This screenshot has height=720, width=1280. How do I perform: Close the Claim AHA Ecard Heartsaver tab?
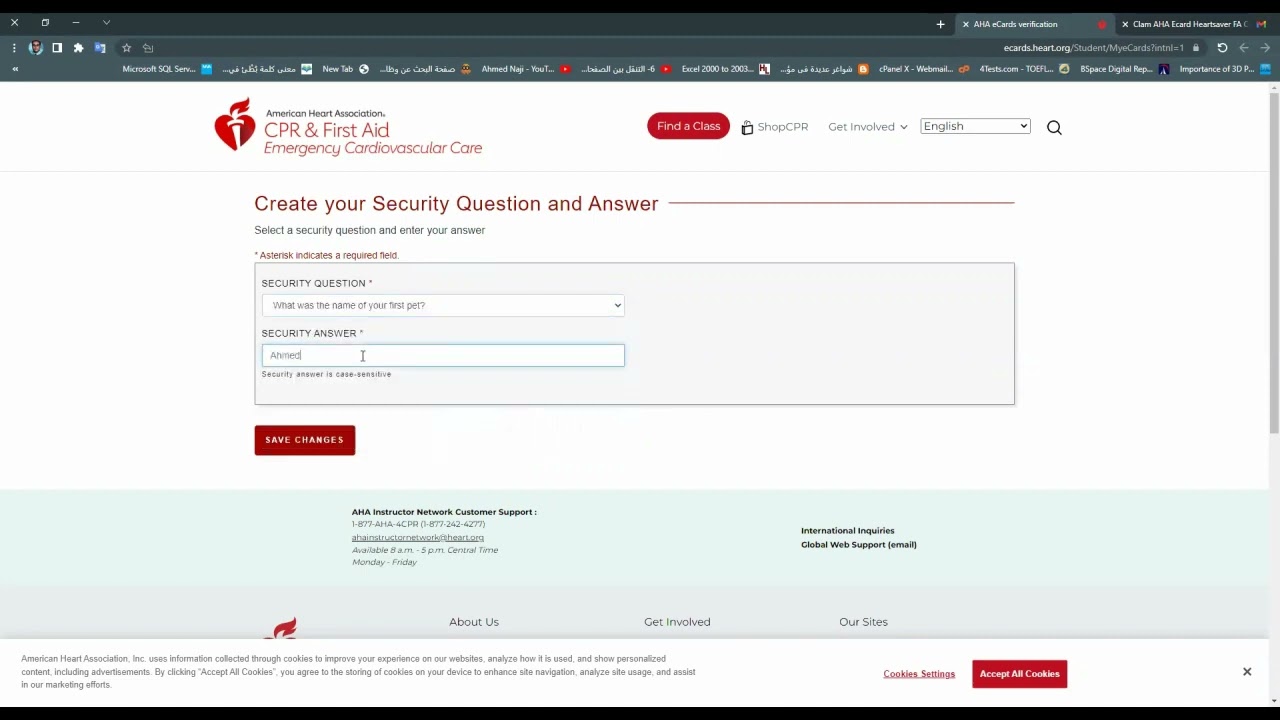1125,24
